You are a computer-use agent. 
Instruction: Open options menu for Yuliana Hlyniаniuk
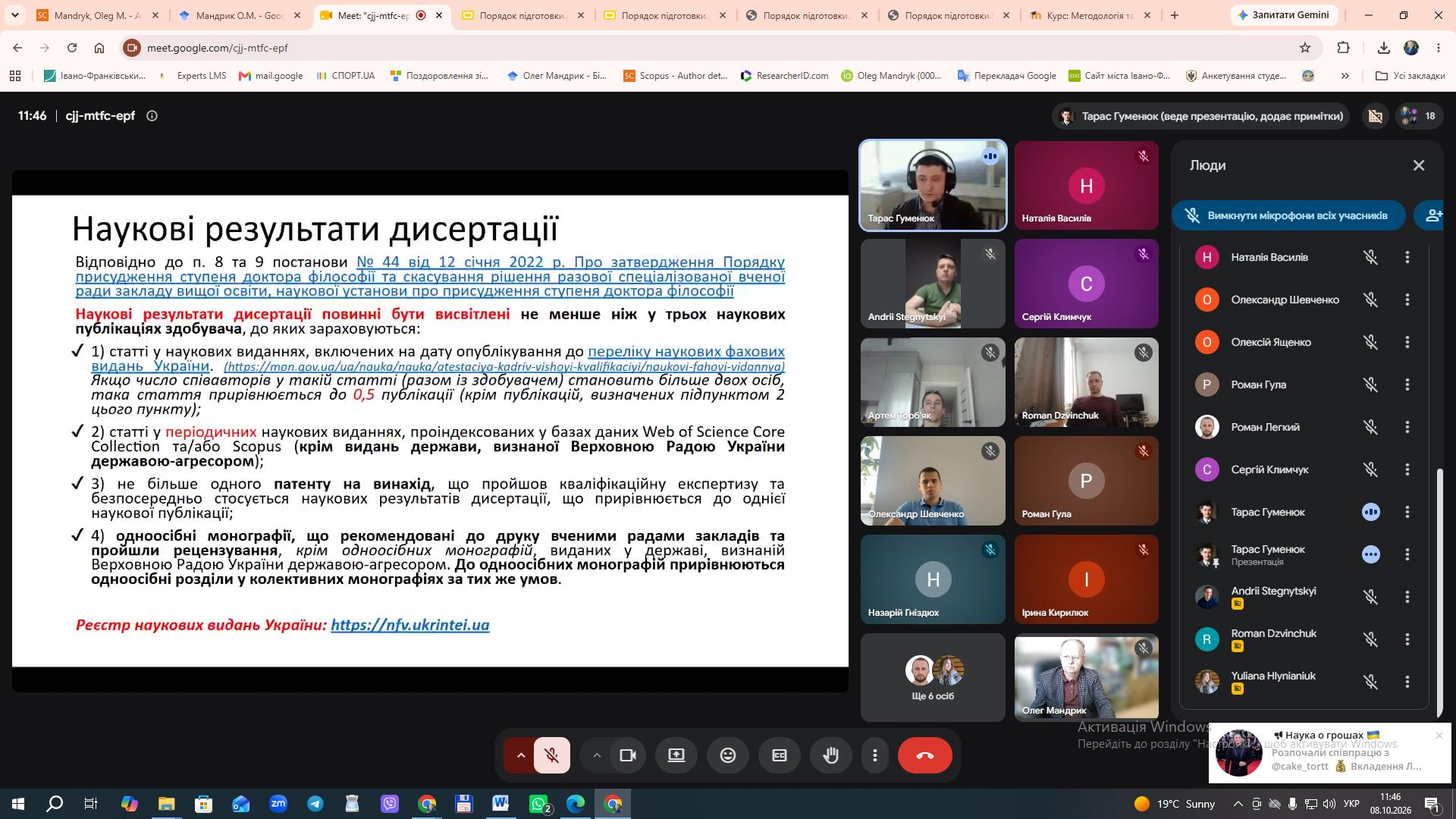pos(1407,682)
